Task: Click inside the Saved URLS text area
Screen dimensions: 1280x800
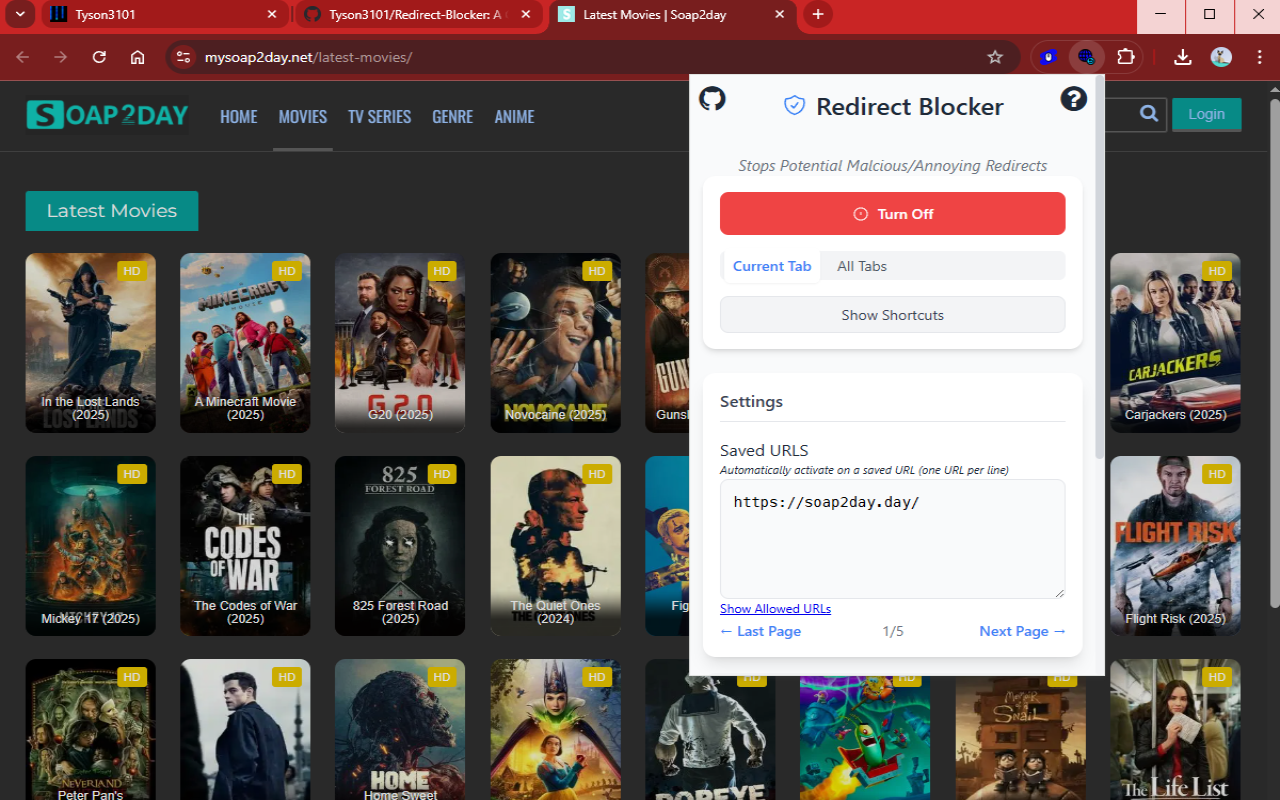Action: click(x=892, y=539)
